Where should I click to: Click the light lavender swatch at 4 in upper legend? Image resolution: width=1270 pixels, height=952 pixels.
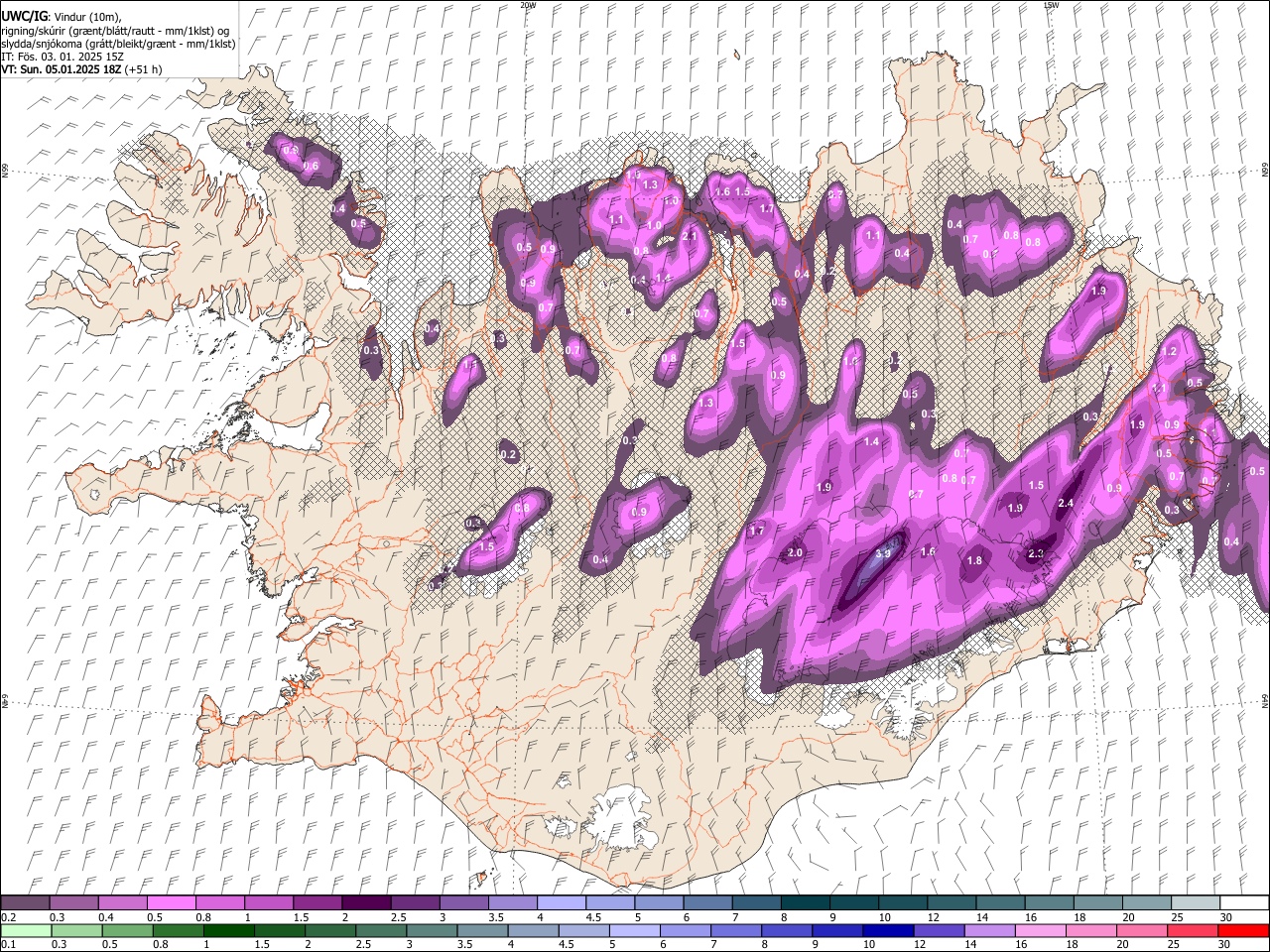pos(560,902)
